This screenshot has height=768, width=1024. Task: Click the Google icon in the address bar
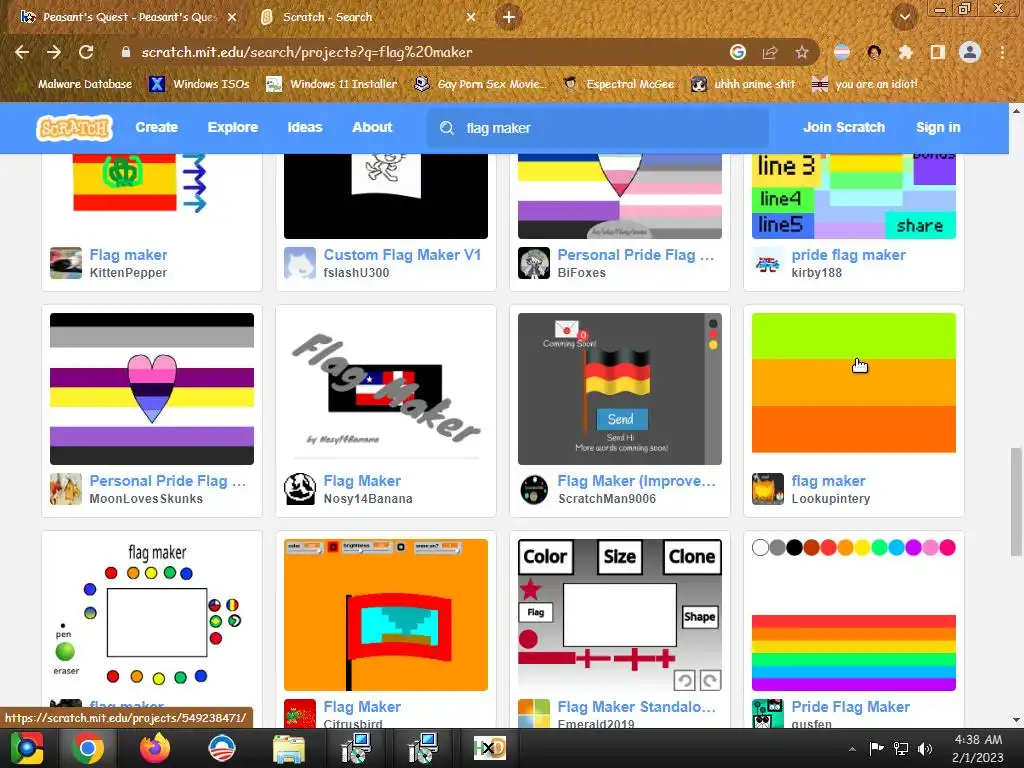[x=737, y=52]
